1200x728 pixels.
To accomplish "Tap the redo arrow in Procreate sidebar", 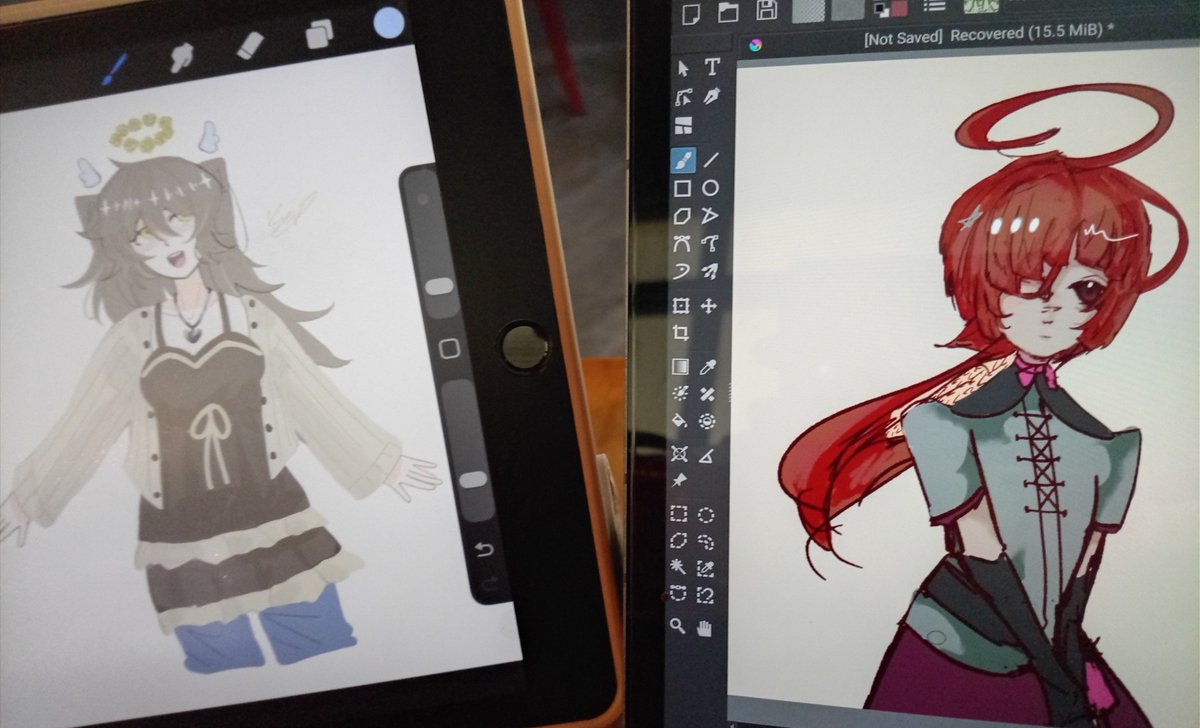I will [489, 583].
